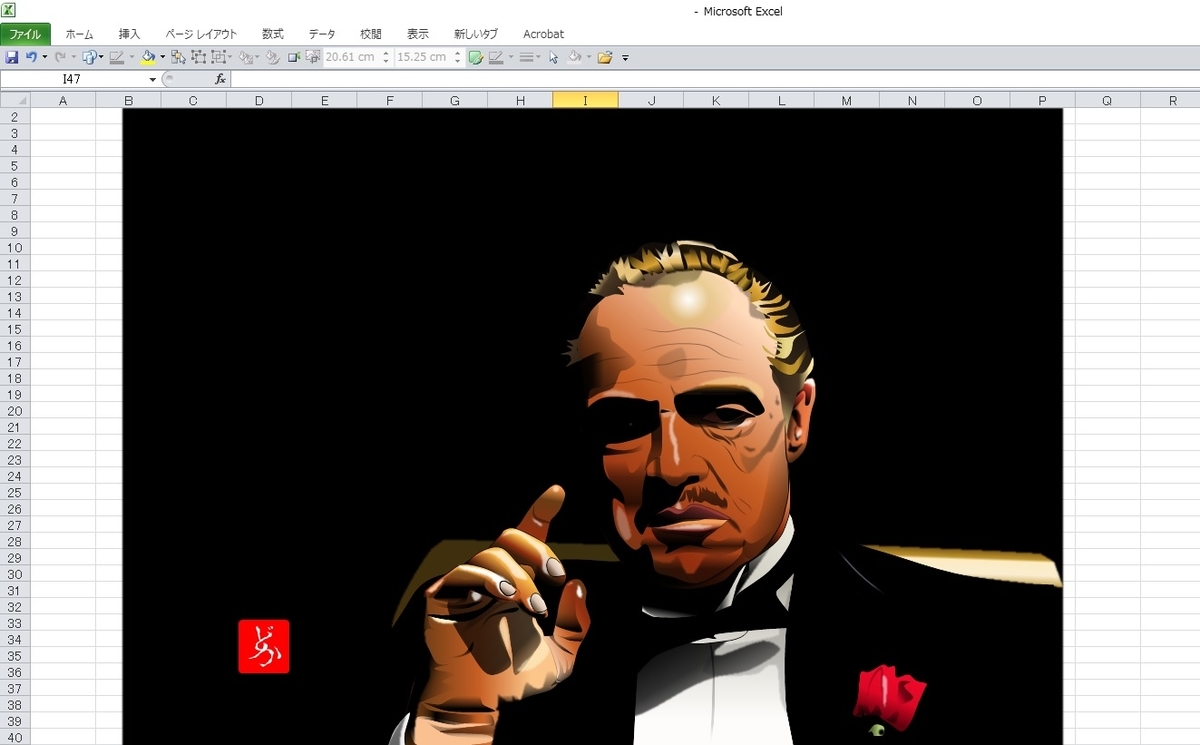Click the shape width field 15.25 cm

[x=423, y=57]
